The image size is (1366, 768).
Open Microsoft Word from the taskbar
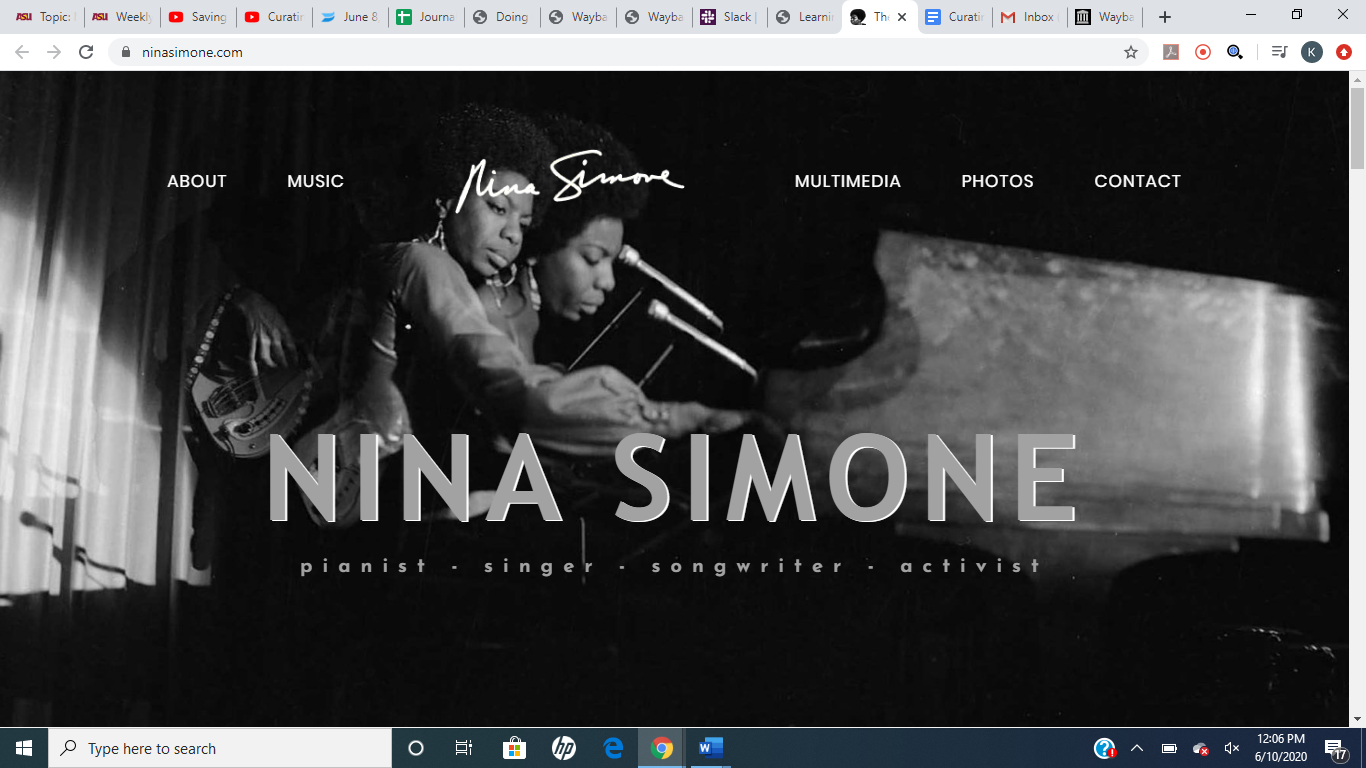[x=710, y=748]
